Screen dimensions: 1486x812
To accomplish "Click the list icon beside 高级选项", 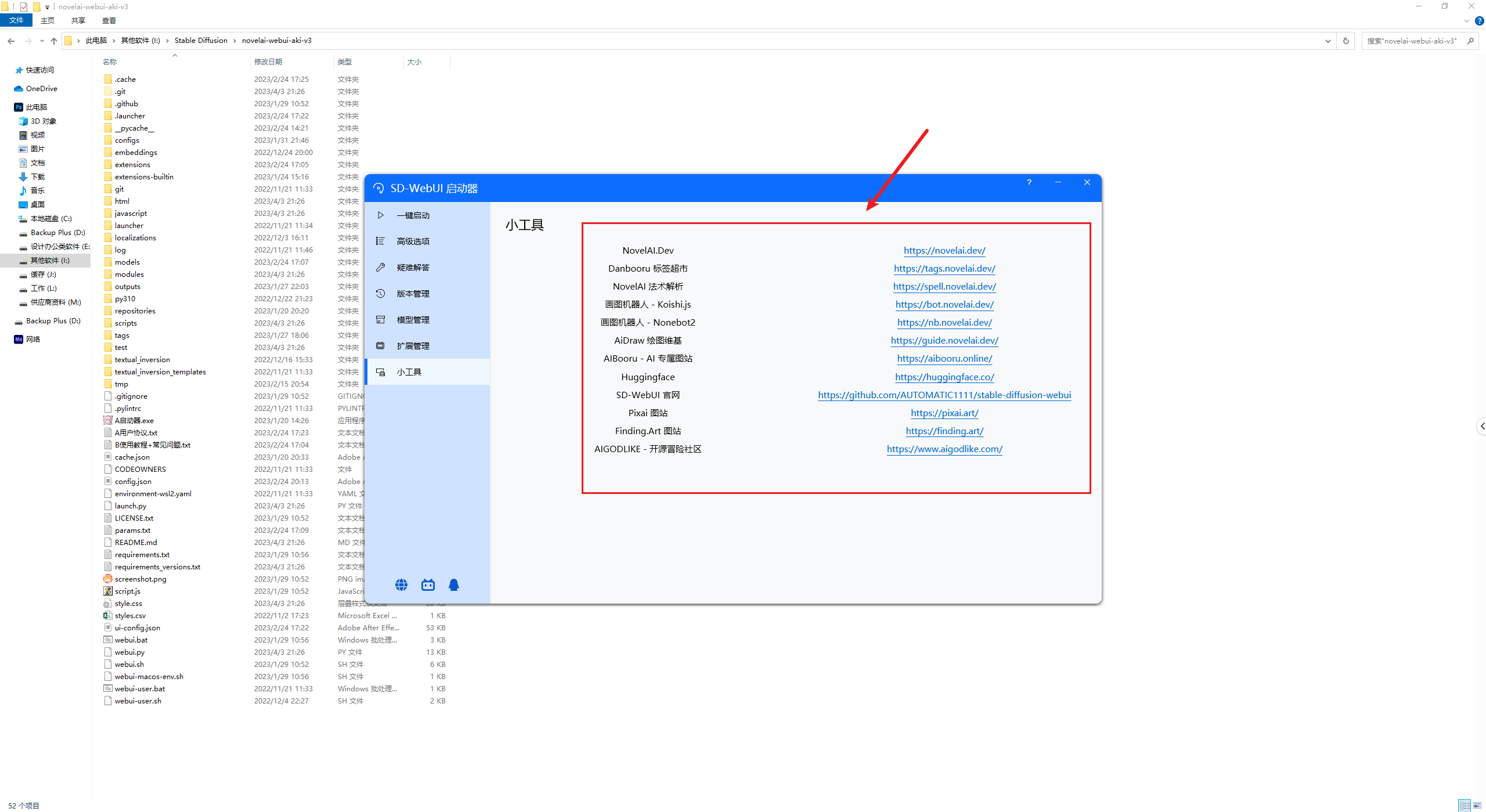I will [x=380, y=241].
